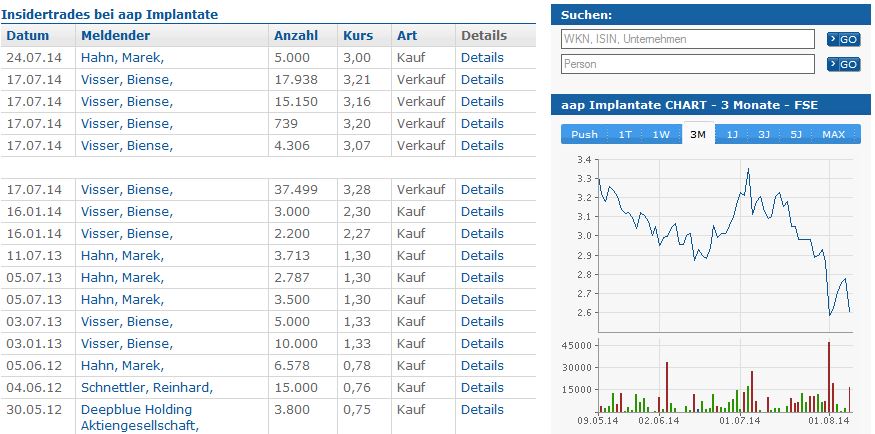Viewport: 875px width, 434px height.
Task: Click the Insidertrades bei aap Implantate heading
Action: pos(109,15)
